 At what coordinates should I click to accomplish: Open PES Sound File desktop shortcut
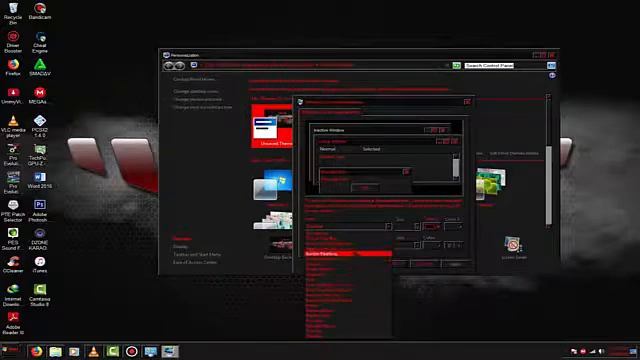[13, 239]
